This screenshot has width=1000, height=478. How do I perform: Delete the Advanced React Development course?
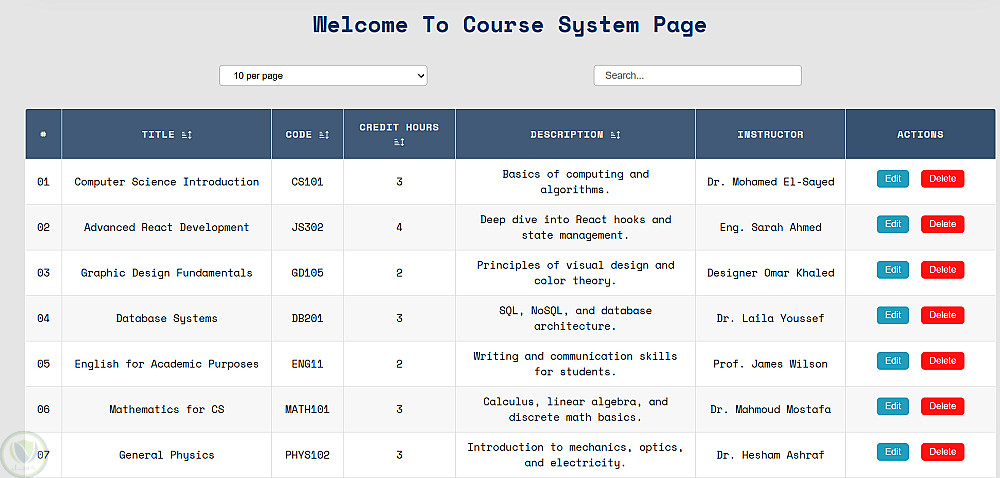[x=943, y=224]
